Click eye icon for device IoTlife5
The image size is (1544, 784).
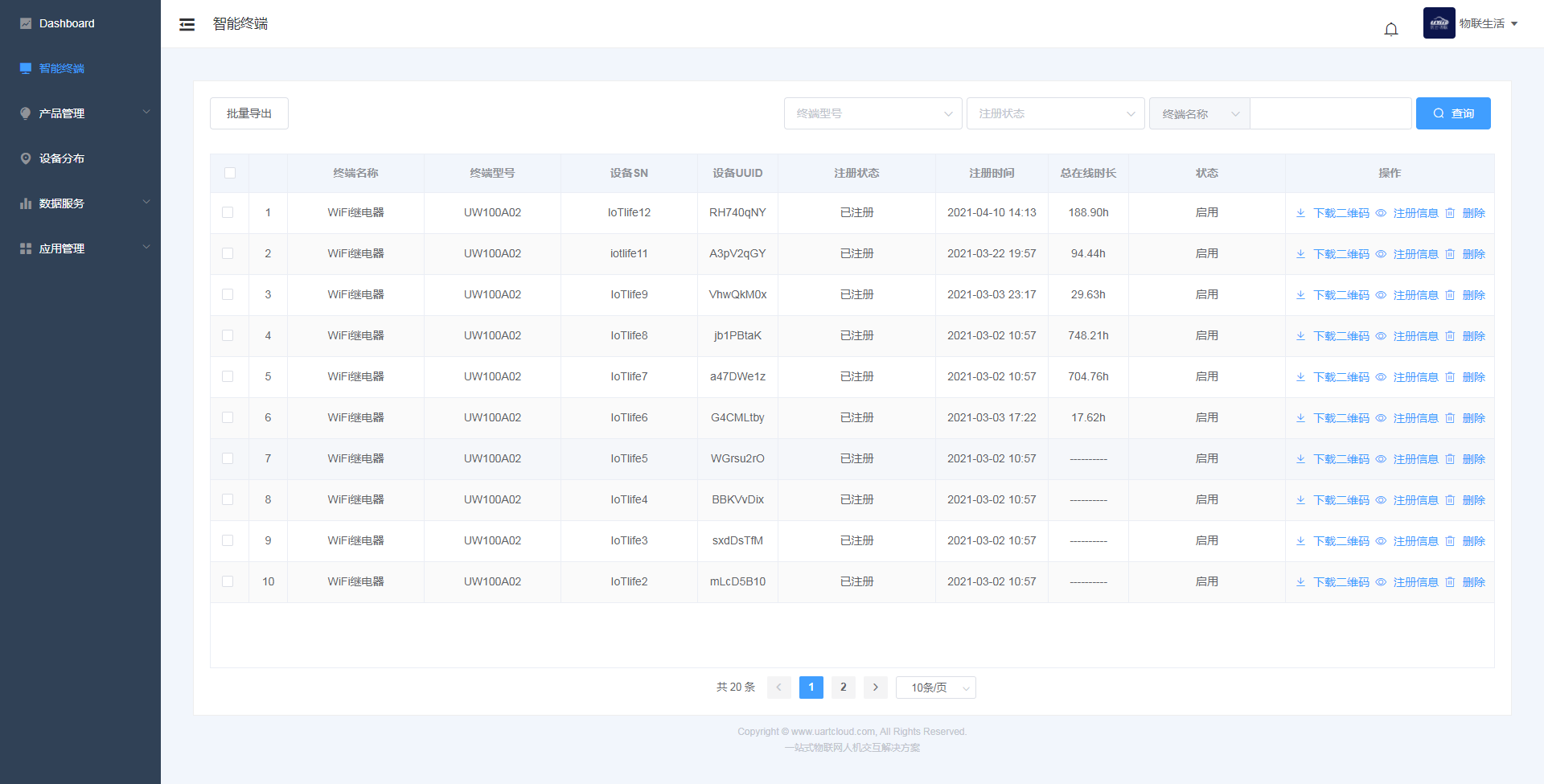1381,459
